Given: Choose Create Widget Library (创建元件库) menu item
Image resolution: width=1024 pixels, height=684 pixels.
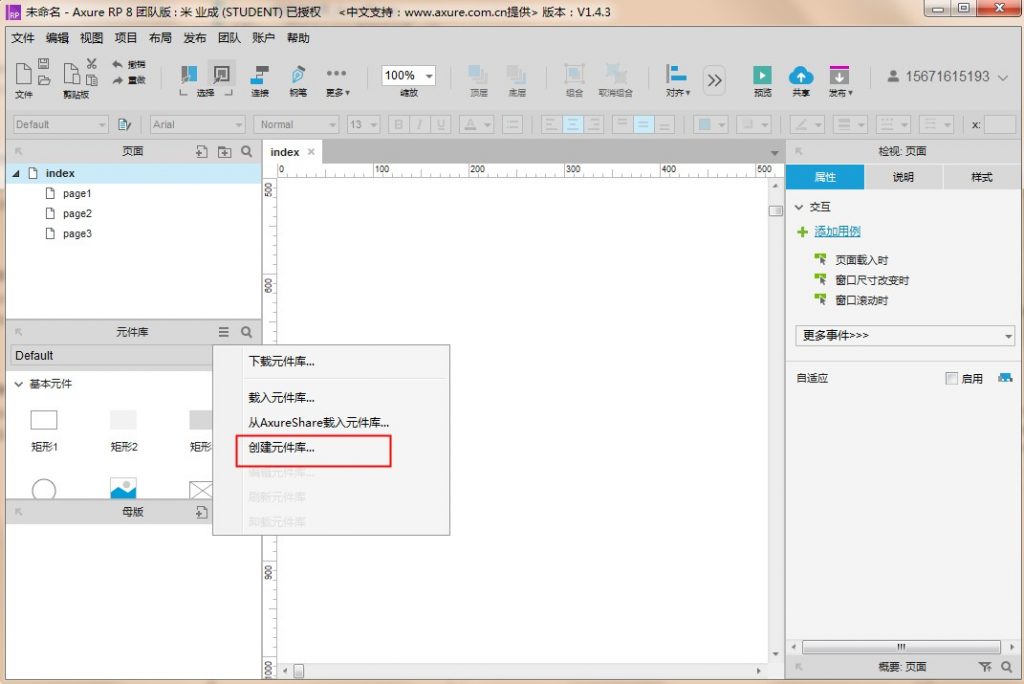Looking at the screenshot, I should (x=282, y=448).
